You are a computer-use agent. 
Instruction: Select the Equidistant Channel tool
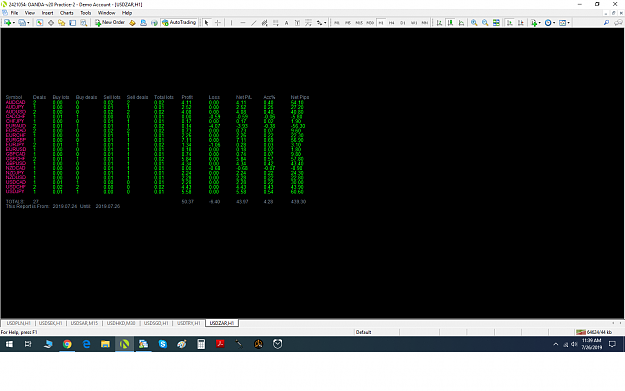264,23
